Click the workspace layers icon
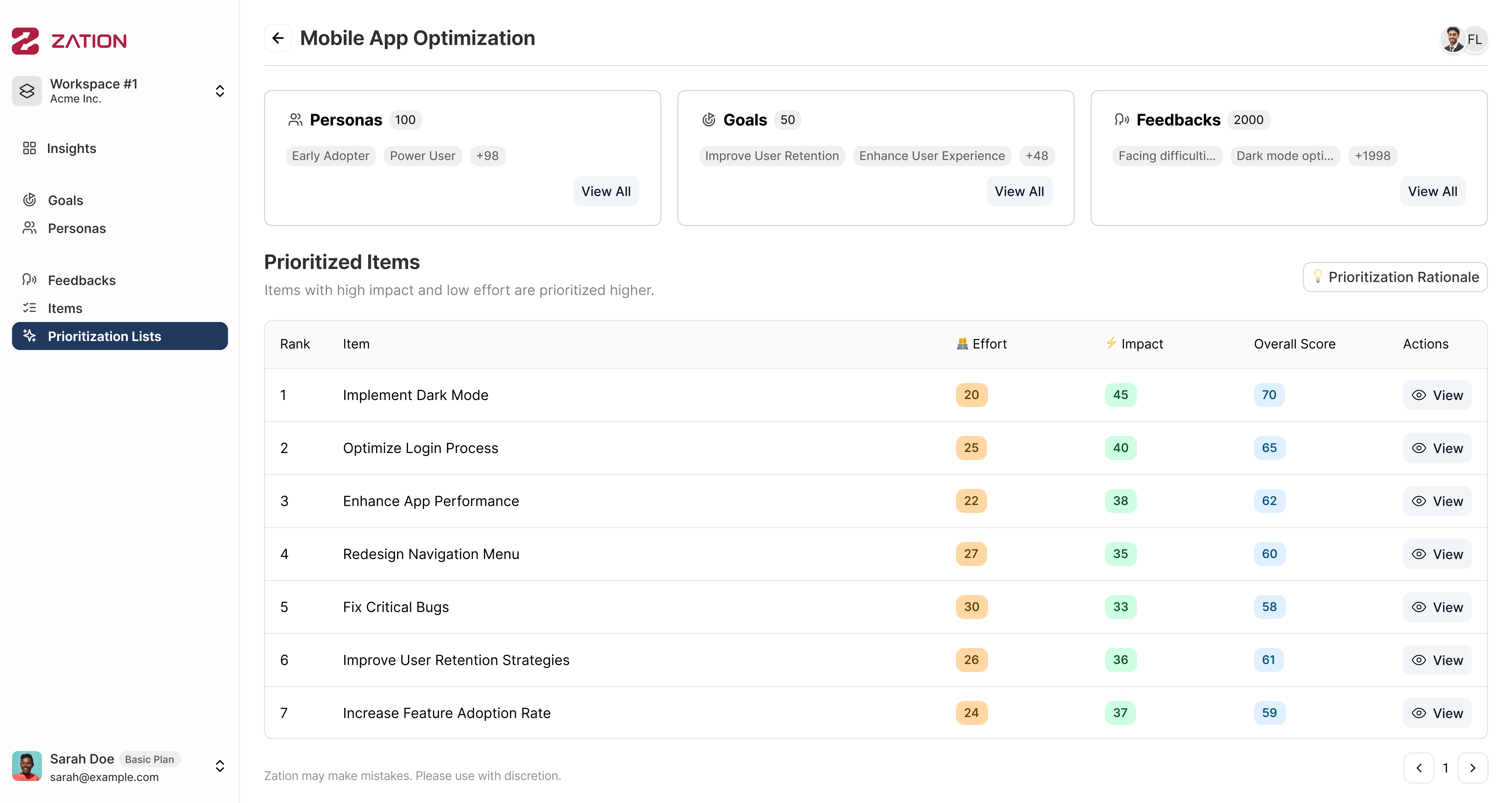The width and height of the screenshot is (1512, 803). 27,91
